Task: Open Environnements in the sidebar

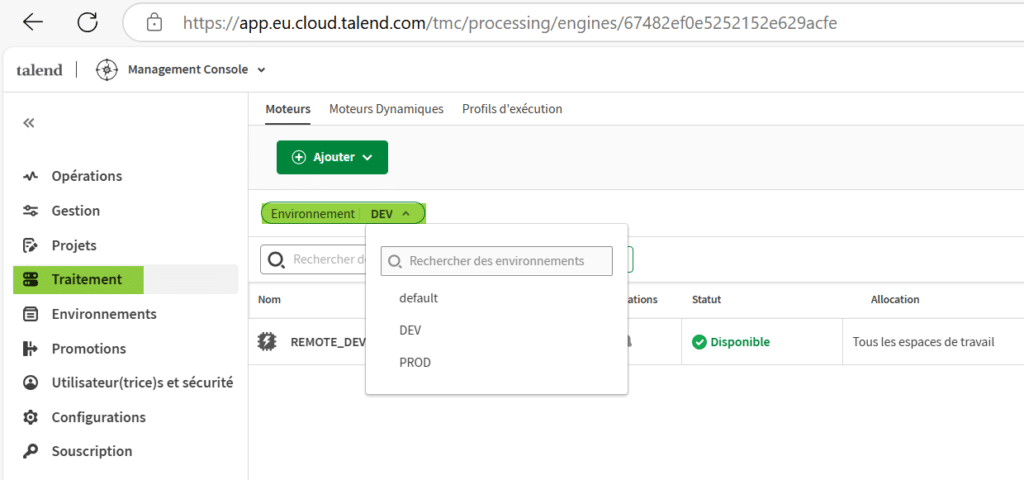Action: point(104,314)
